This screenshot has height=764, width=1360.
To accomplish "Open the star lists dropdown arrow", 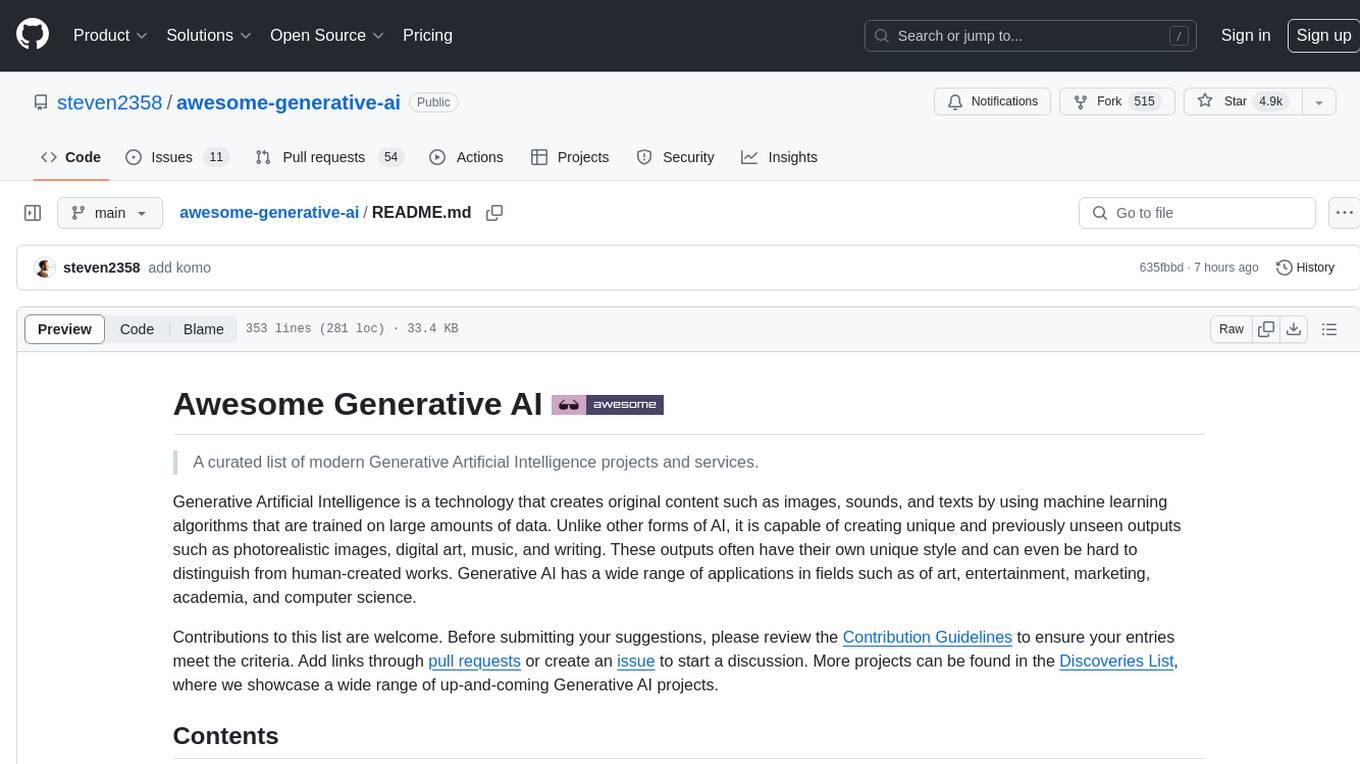I will coord(1319,102).
